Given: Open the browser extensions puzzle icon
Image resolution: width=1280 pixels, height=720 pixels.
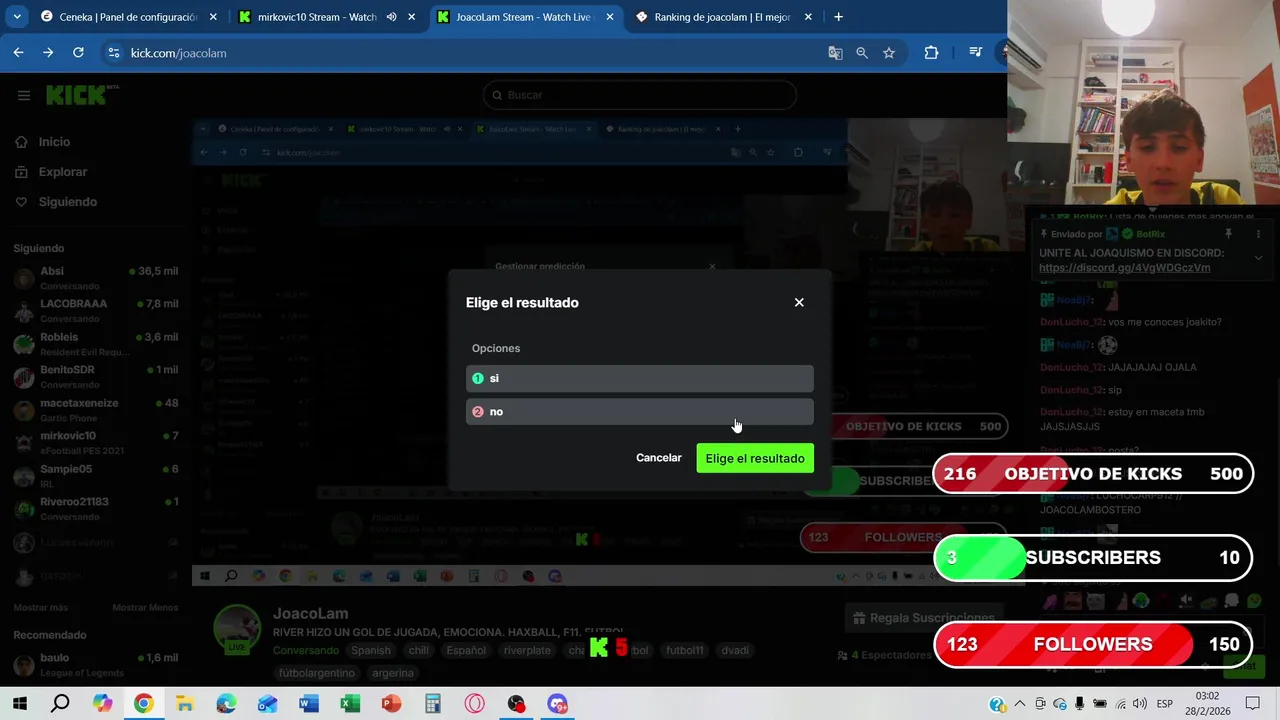Looking at the screenshot, I should 931,53.
